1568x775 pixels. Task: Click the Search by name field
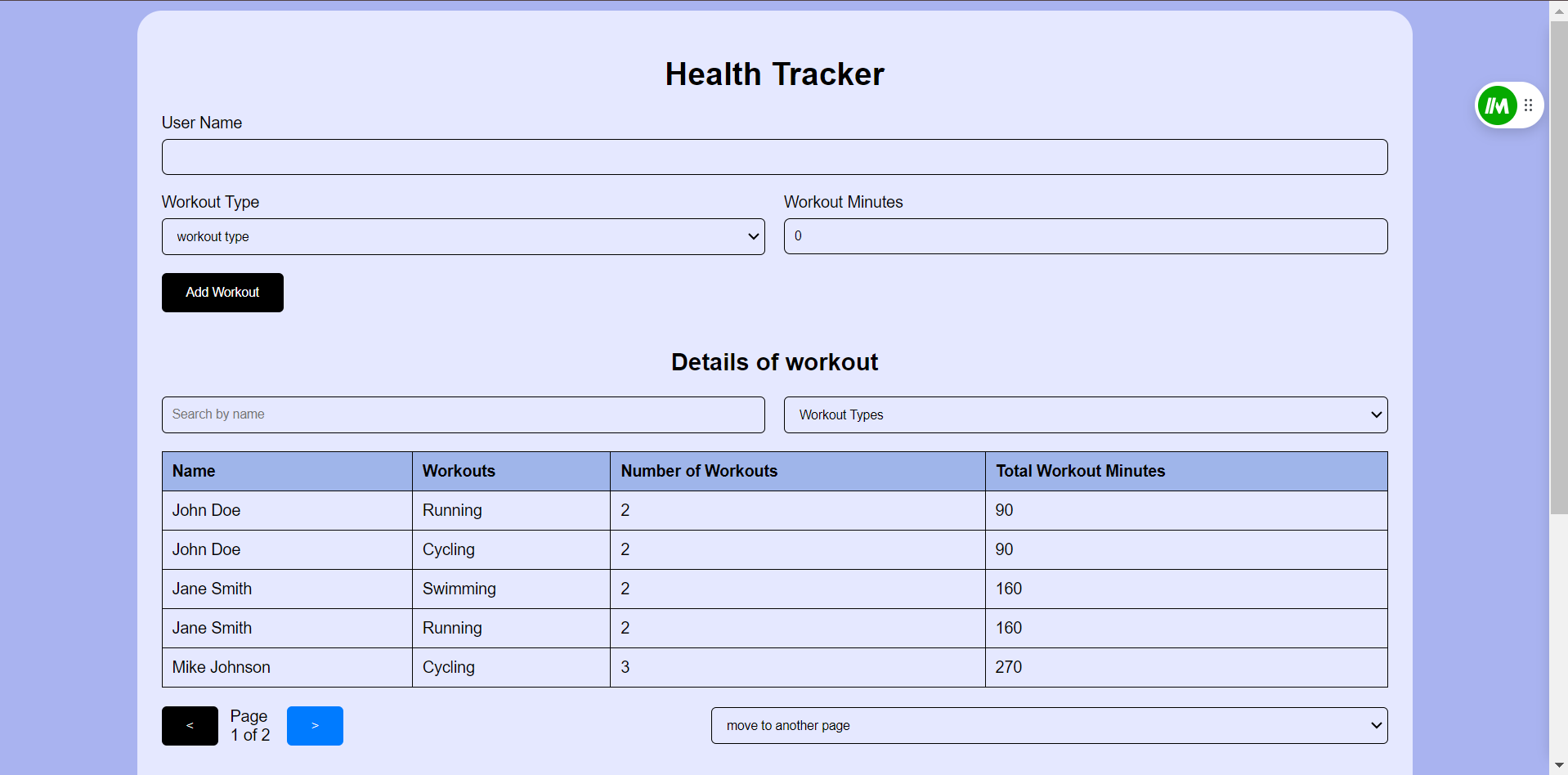click(464, 415)
